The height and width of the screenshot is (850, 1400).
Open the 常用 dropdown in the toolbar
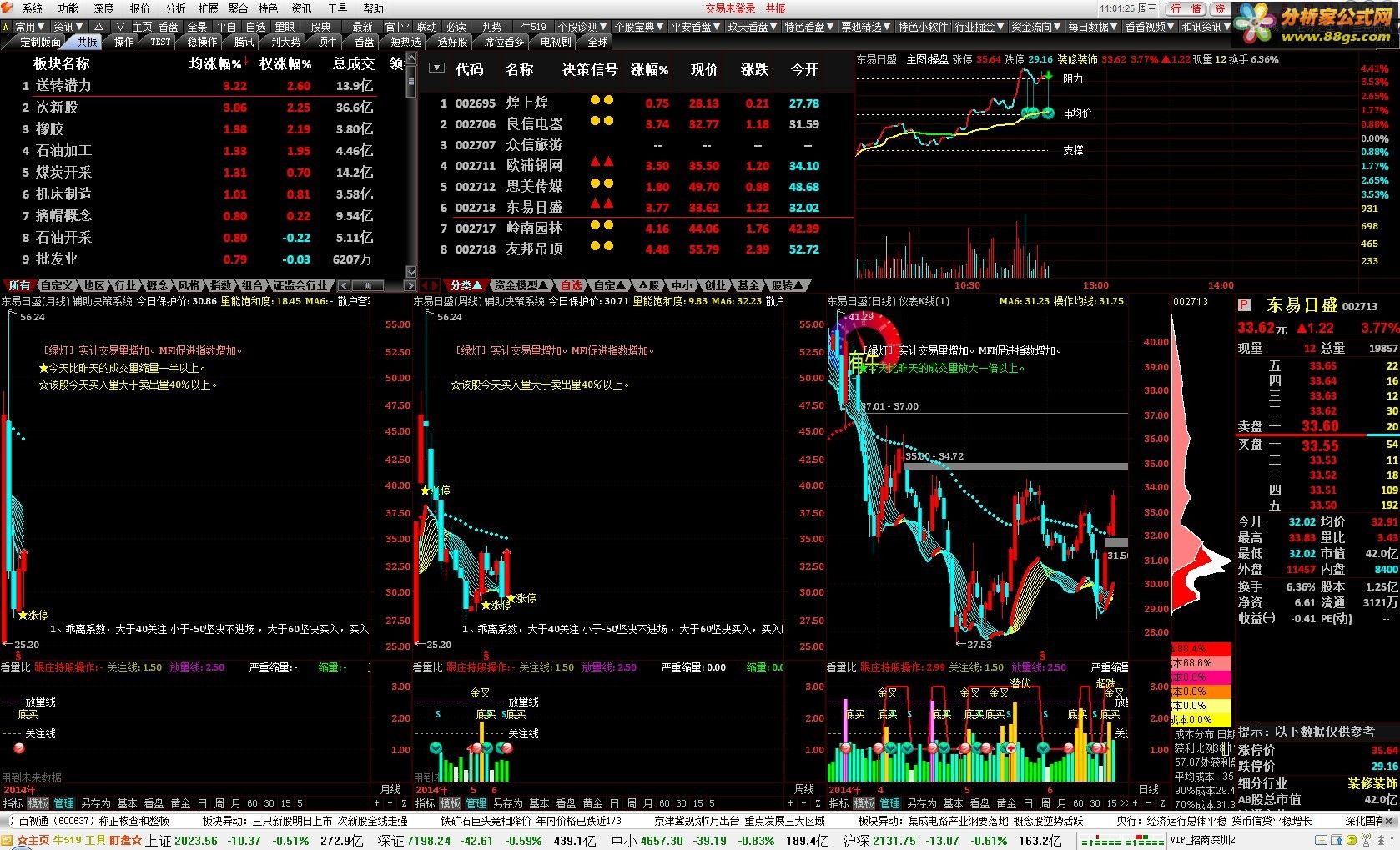click(x=30, y=27)
